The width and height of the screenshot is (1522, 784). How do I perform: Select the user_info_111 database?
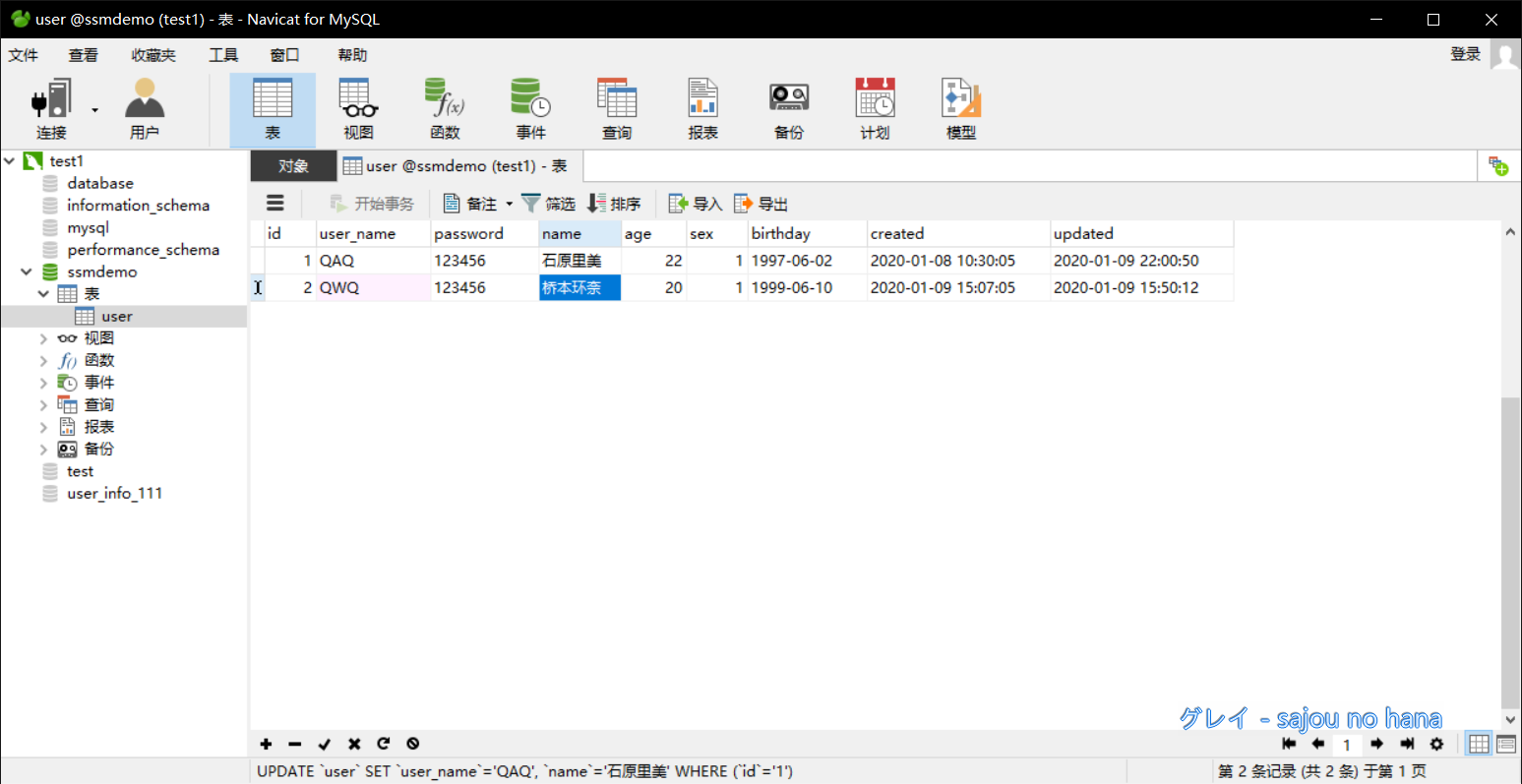[114, 494]
